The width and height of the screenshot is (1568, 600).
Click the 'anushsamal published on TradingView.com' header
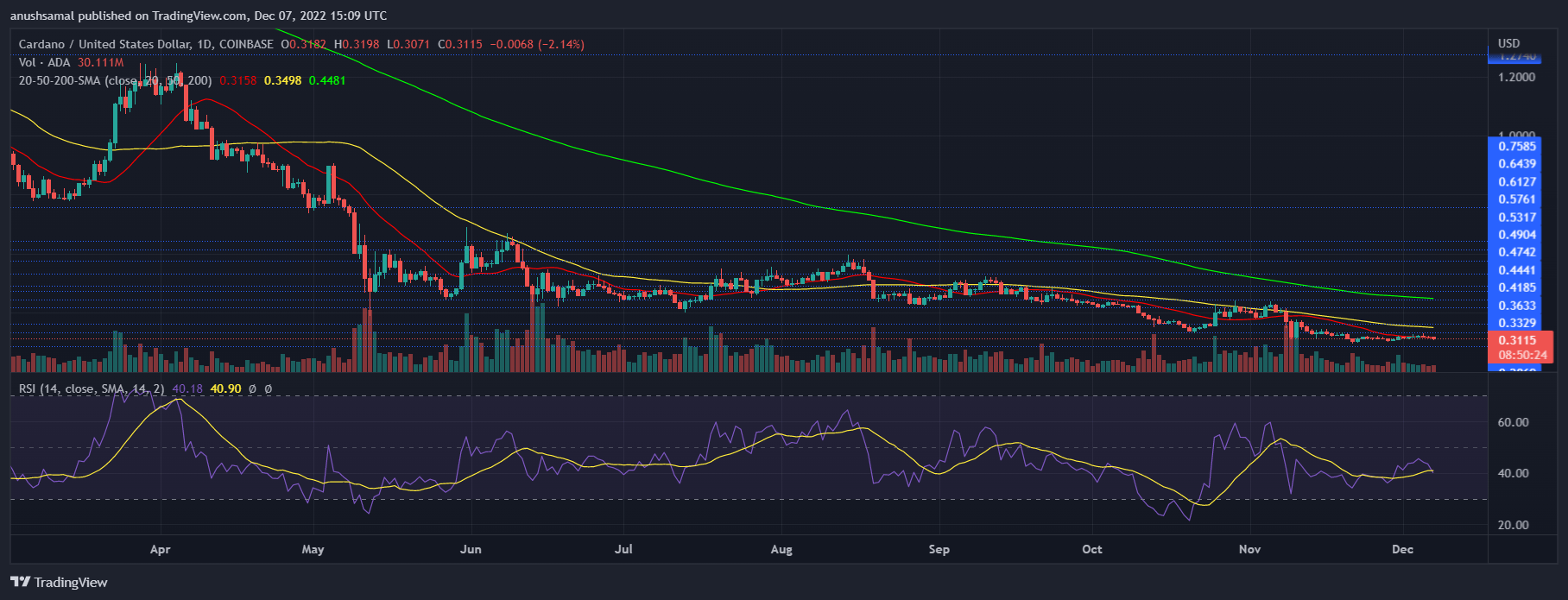pos(199,16)
